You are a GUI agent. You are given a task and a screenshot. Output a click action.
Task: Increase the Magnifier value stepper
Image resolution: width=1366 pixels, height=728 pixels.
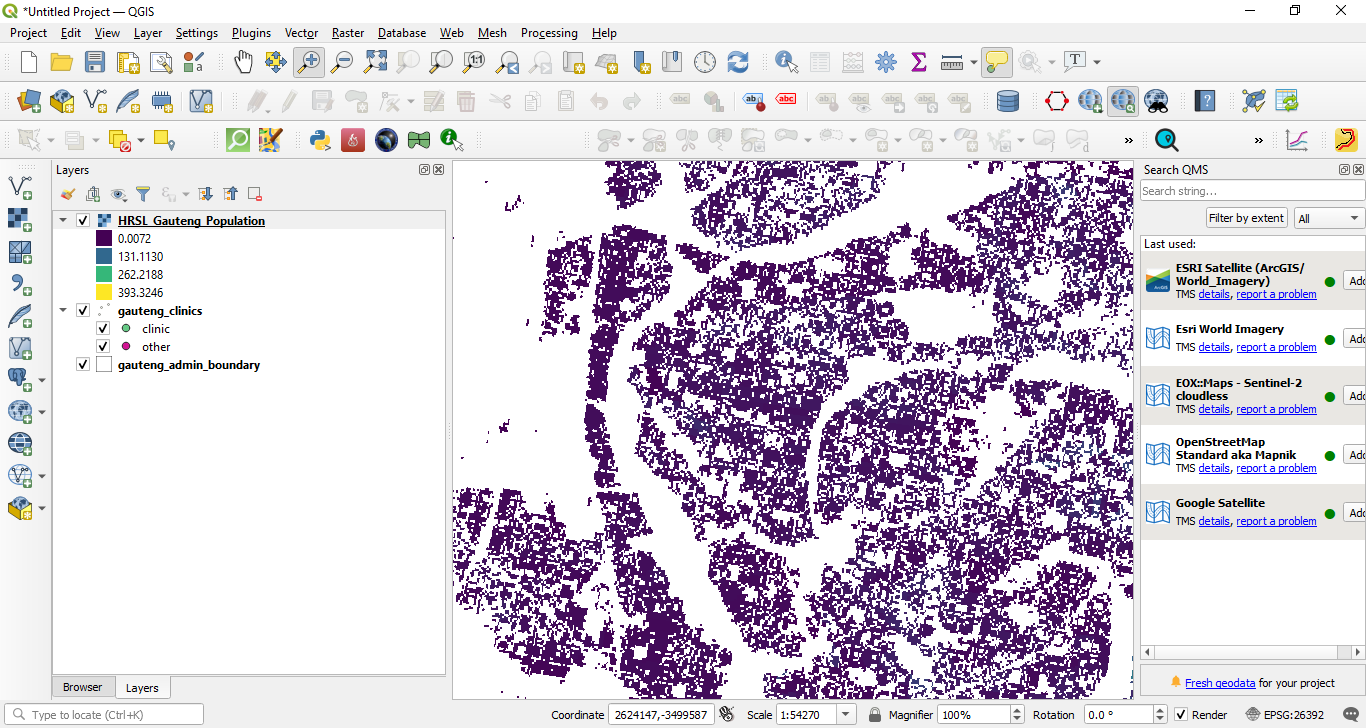tap(1018, 711)
